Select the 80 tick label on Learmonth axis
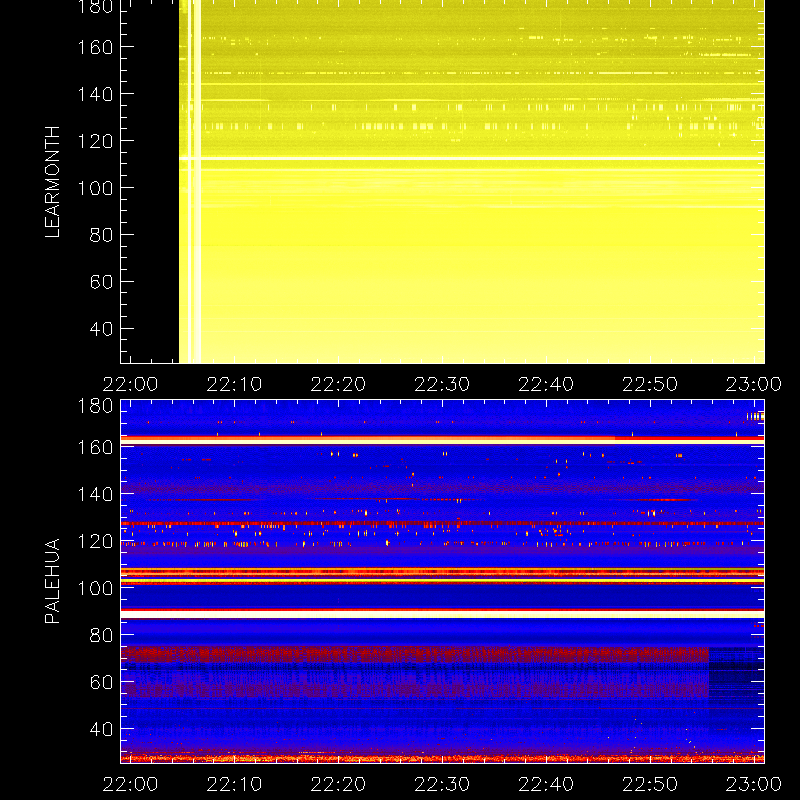 pyautogui.click(x=102, y=235)
